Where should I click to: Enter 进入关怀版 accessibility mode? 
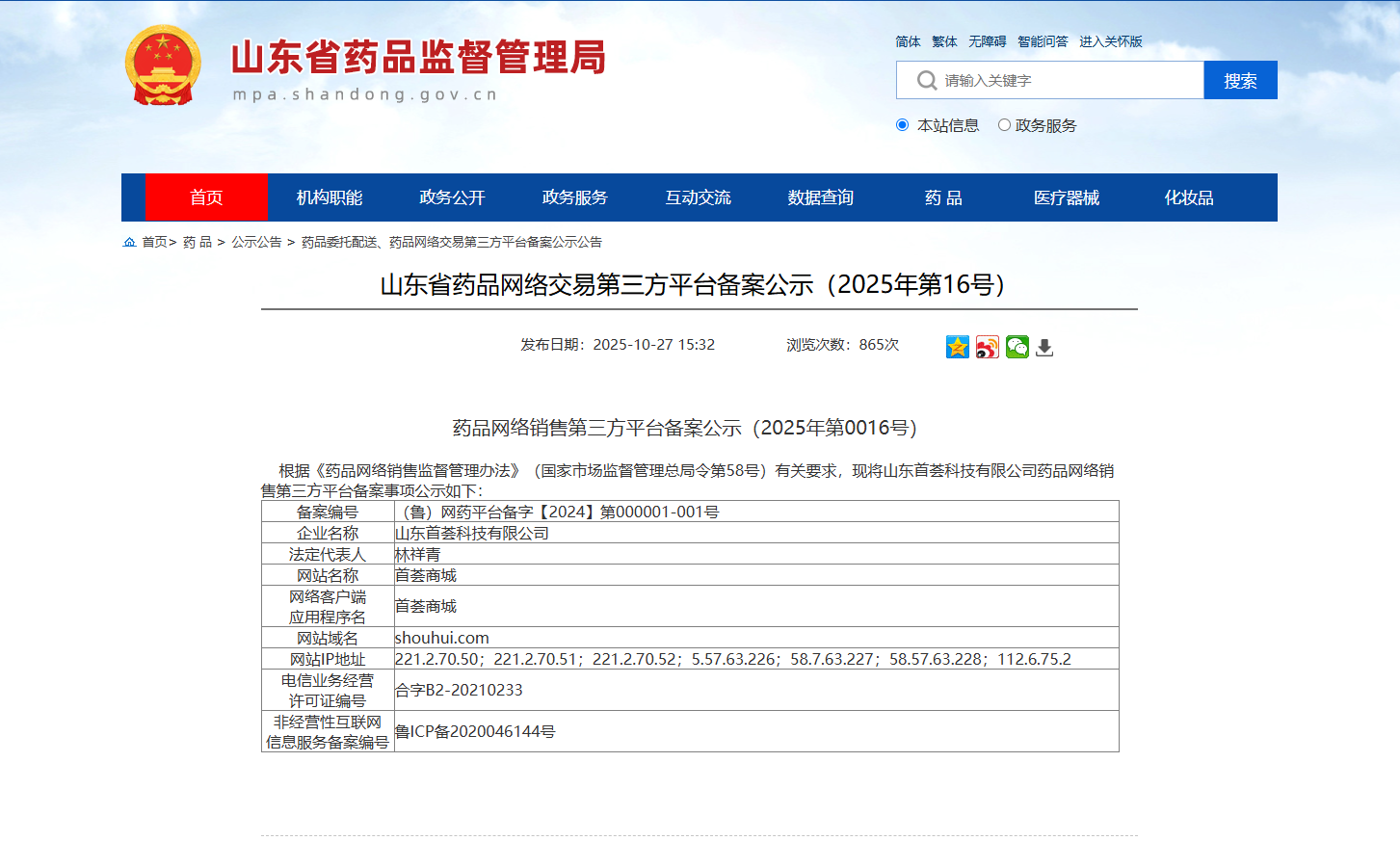tap(1110, 41)
